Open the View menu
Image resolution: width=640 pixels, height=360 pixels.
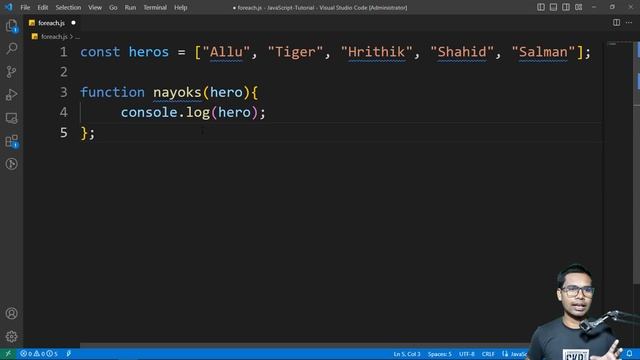point(95,7)
